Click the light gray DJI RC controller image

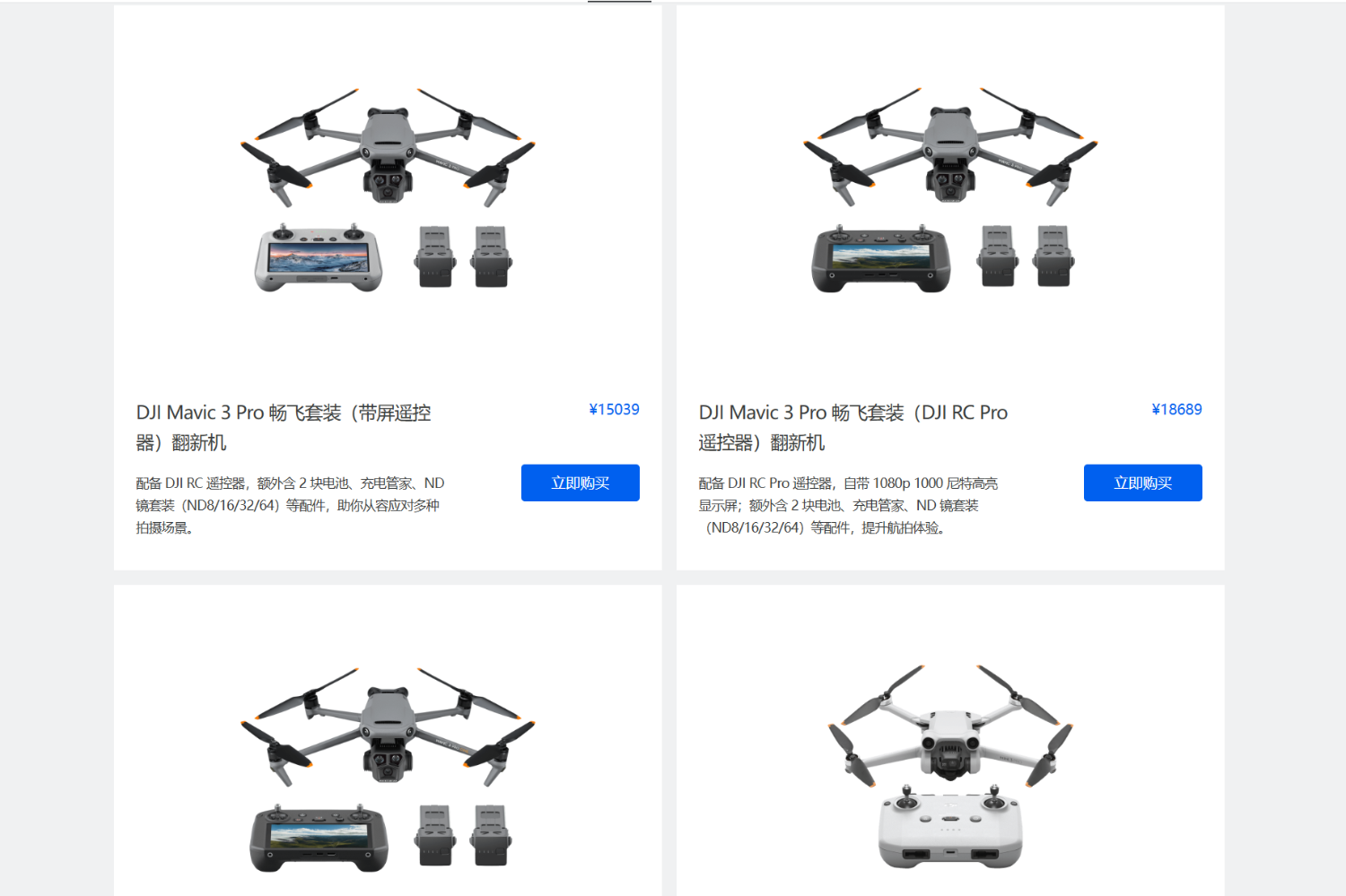pos(319,257)
